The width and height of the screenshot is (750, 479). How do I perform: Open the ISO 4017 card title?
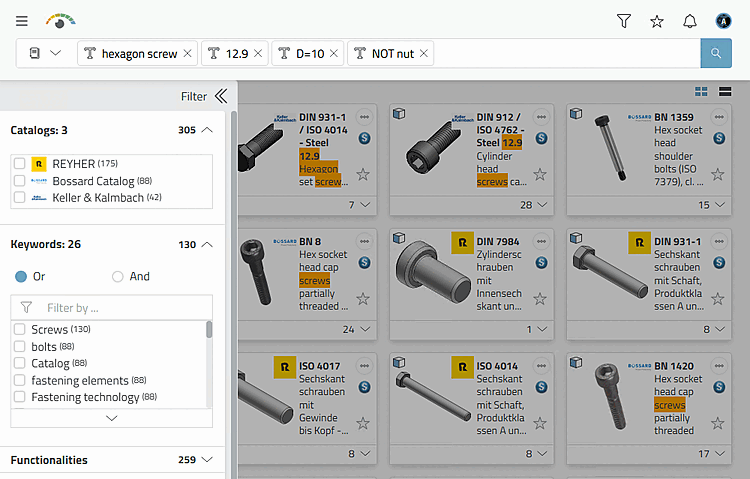click(320, 366)
